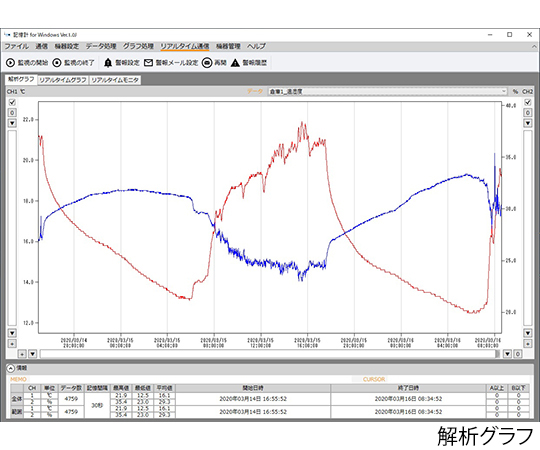Stop monitoring via the 監視の終了 icon
540x450 pixels.
(x=57, y=63)
